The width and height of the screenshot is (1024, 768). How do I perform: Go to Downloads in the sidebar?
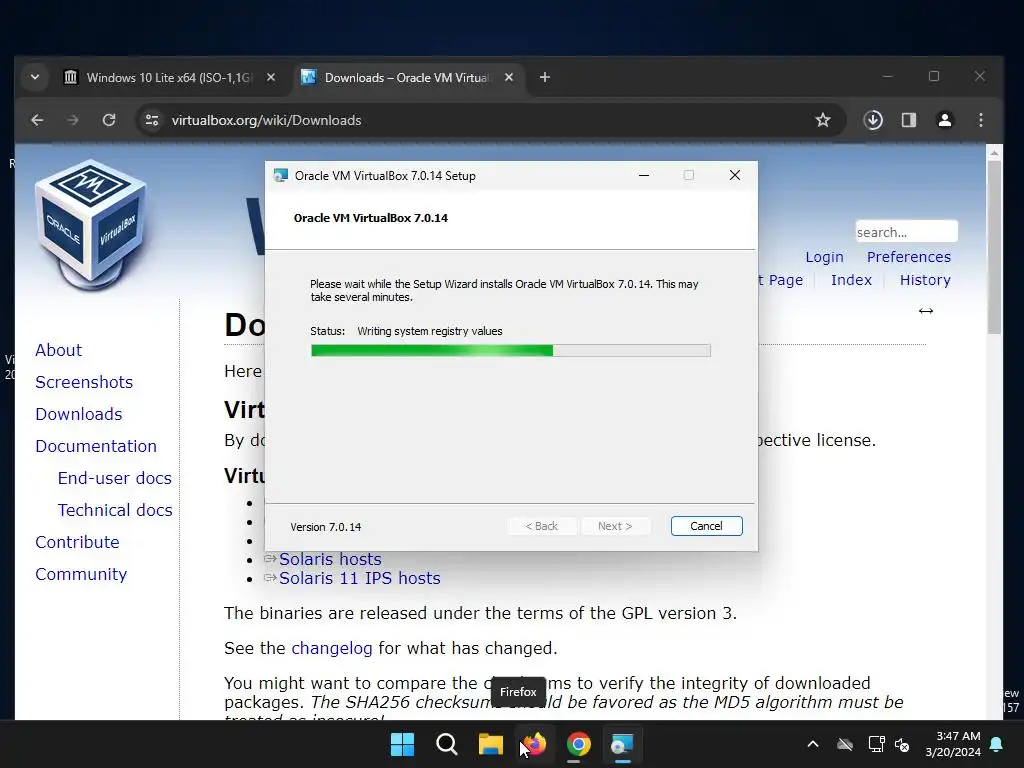click(x=79, y=414)
